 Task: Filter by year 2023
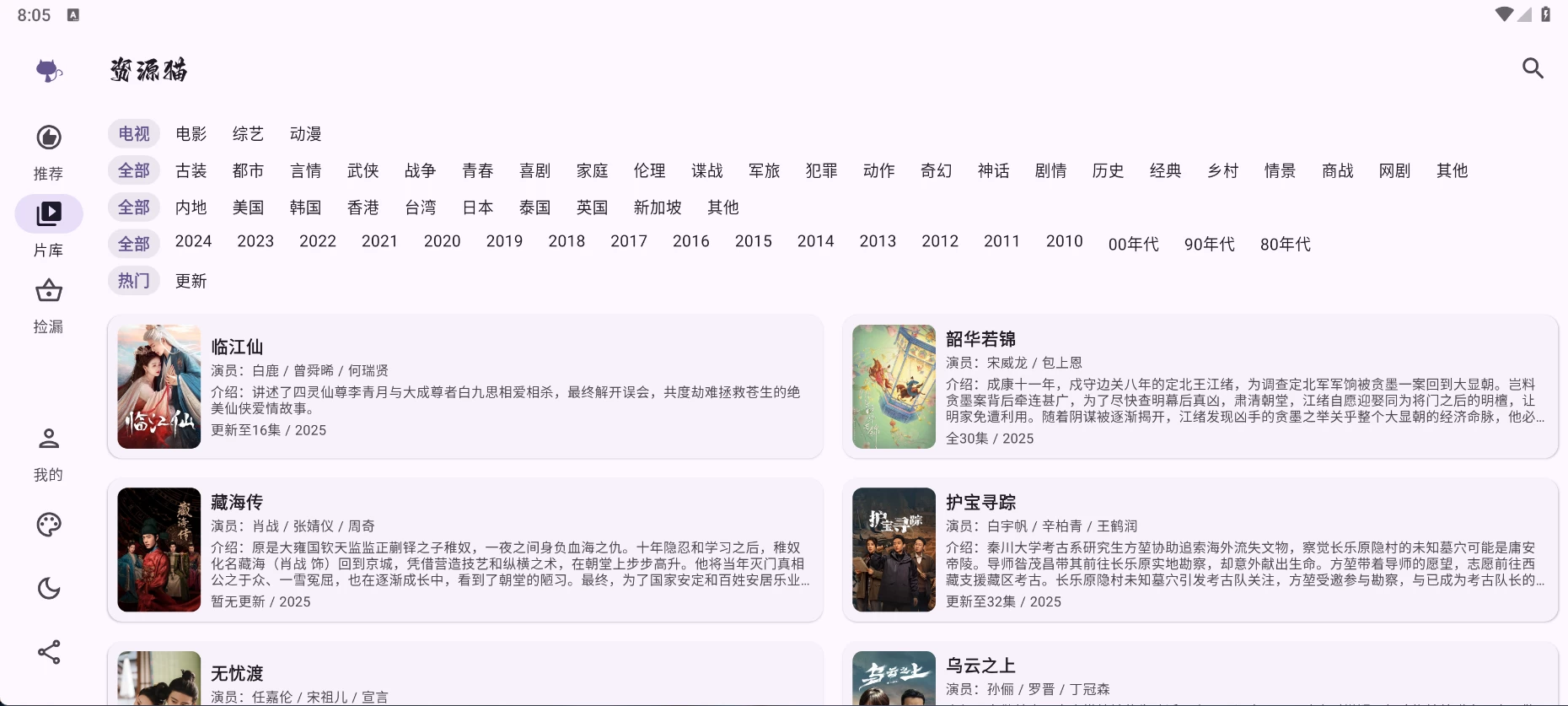255,241
